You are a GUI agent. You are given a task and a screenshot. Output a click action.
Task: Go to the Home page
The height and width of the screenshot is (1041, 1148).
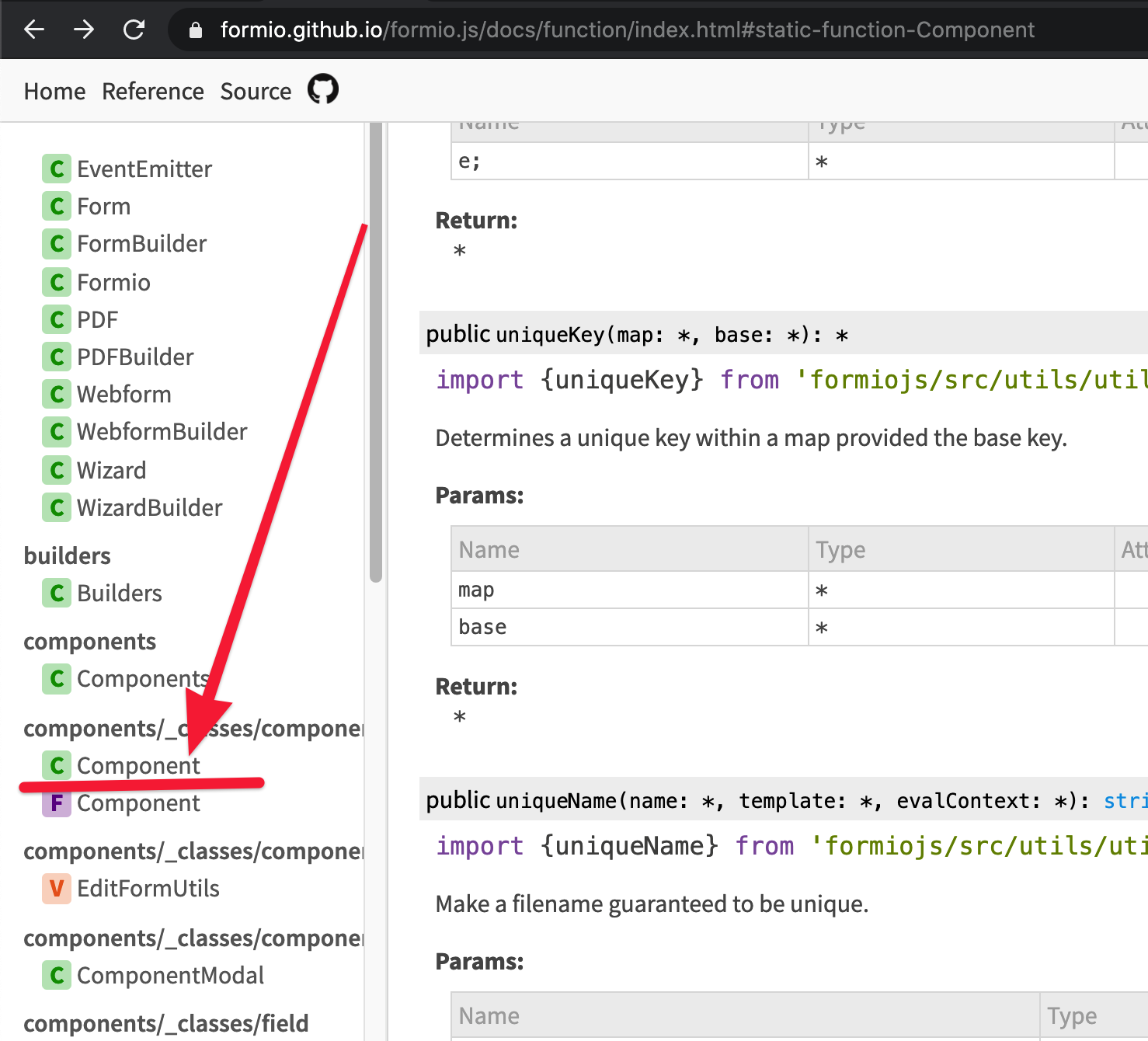(54, 91)
